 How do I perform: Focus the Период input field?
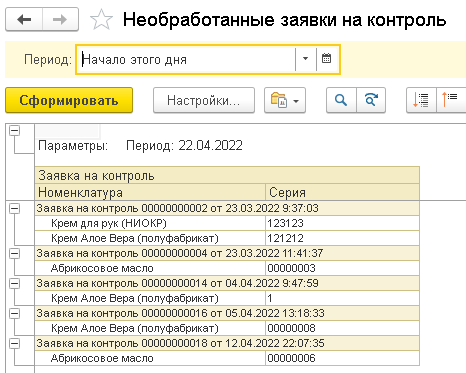(x=187, y=59)
